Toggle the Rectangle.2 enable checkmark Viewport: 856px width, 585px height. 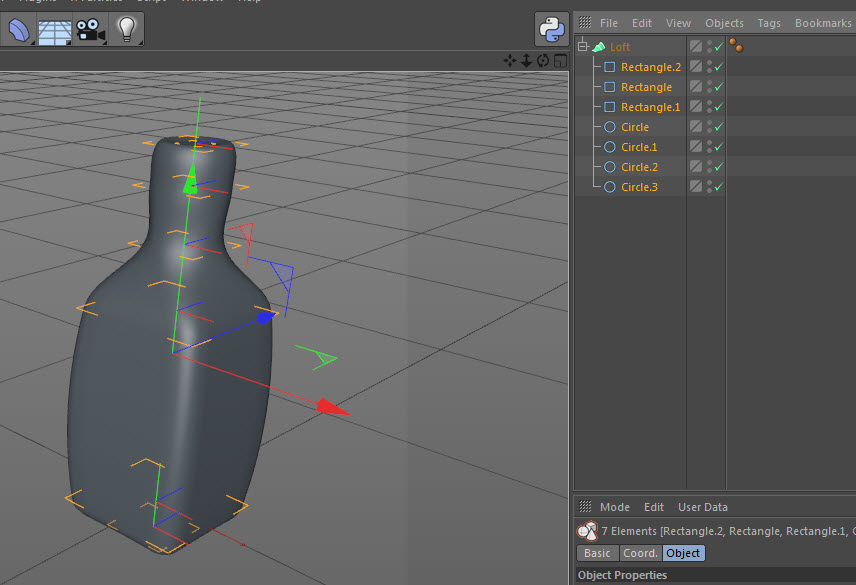718,67
